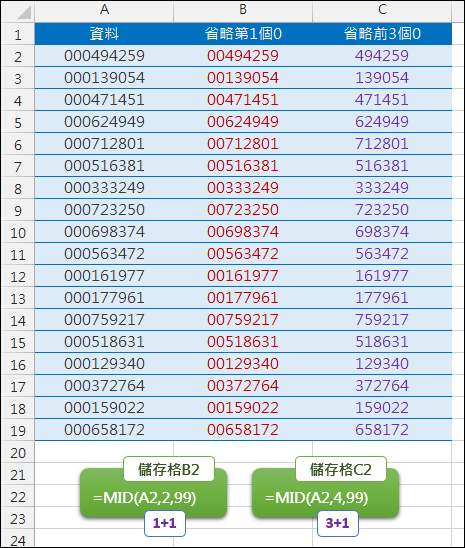The width and height of the screenshot is (465, 548).
Task: Select cell containing 000471451
Action: coord(104,100)
